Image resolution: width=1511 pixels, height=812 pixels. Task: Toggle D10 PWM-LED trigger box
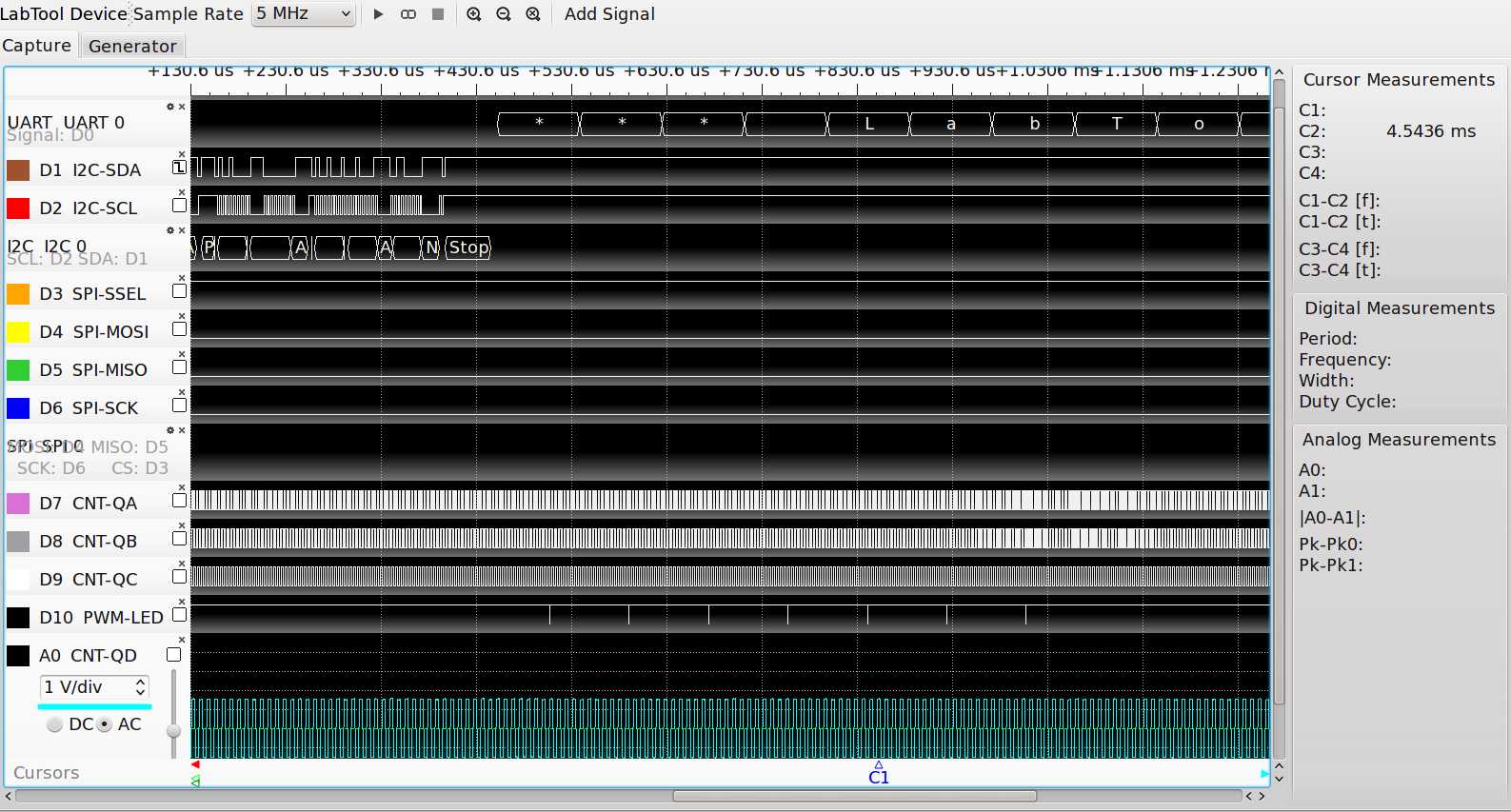click(179, 615)
